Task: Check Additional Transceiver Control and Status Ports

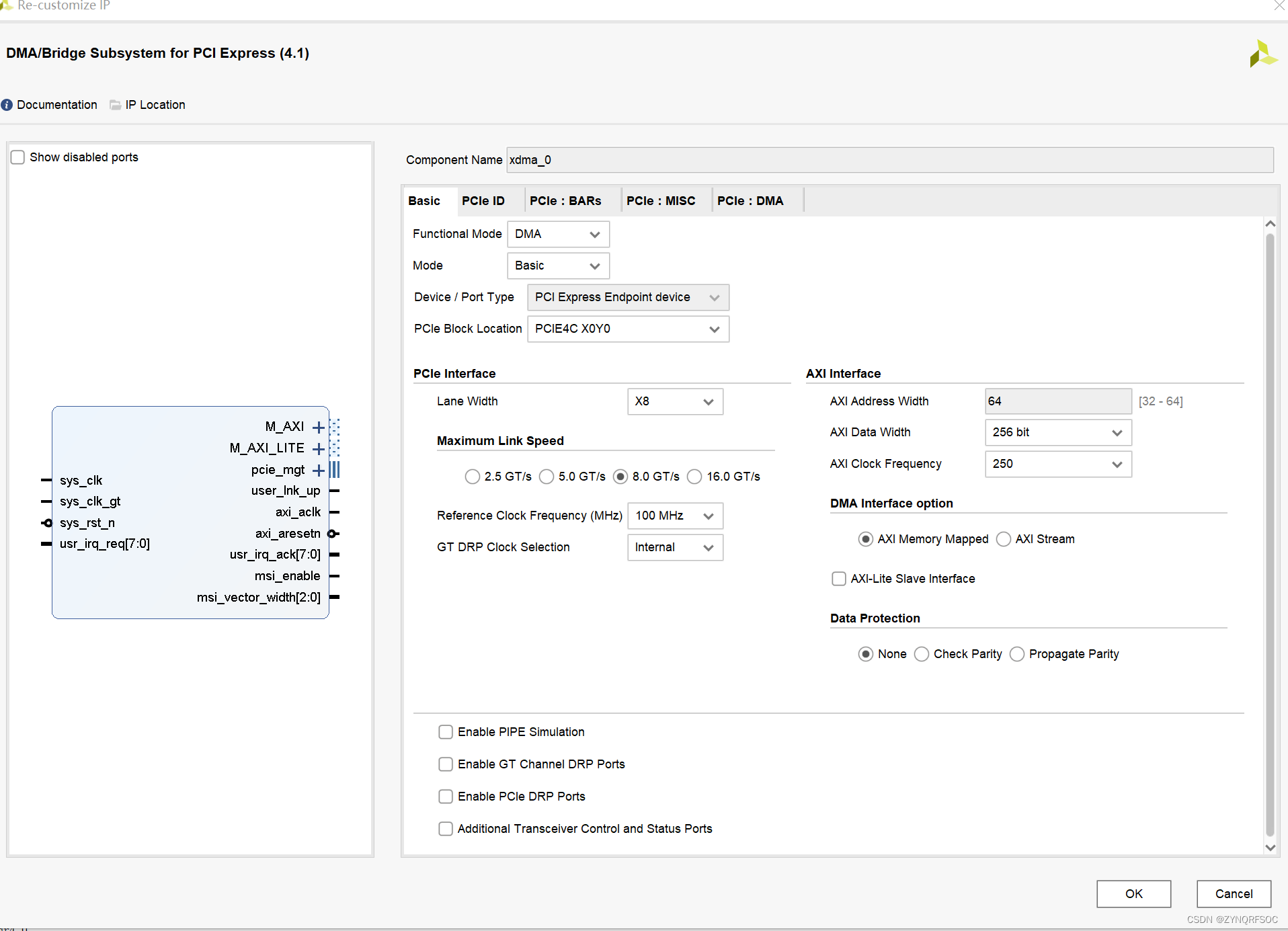Action: pos(446,828)
